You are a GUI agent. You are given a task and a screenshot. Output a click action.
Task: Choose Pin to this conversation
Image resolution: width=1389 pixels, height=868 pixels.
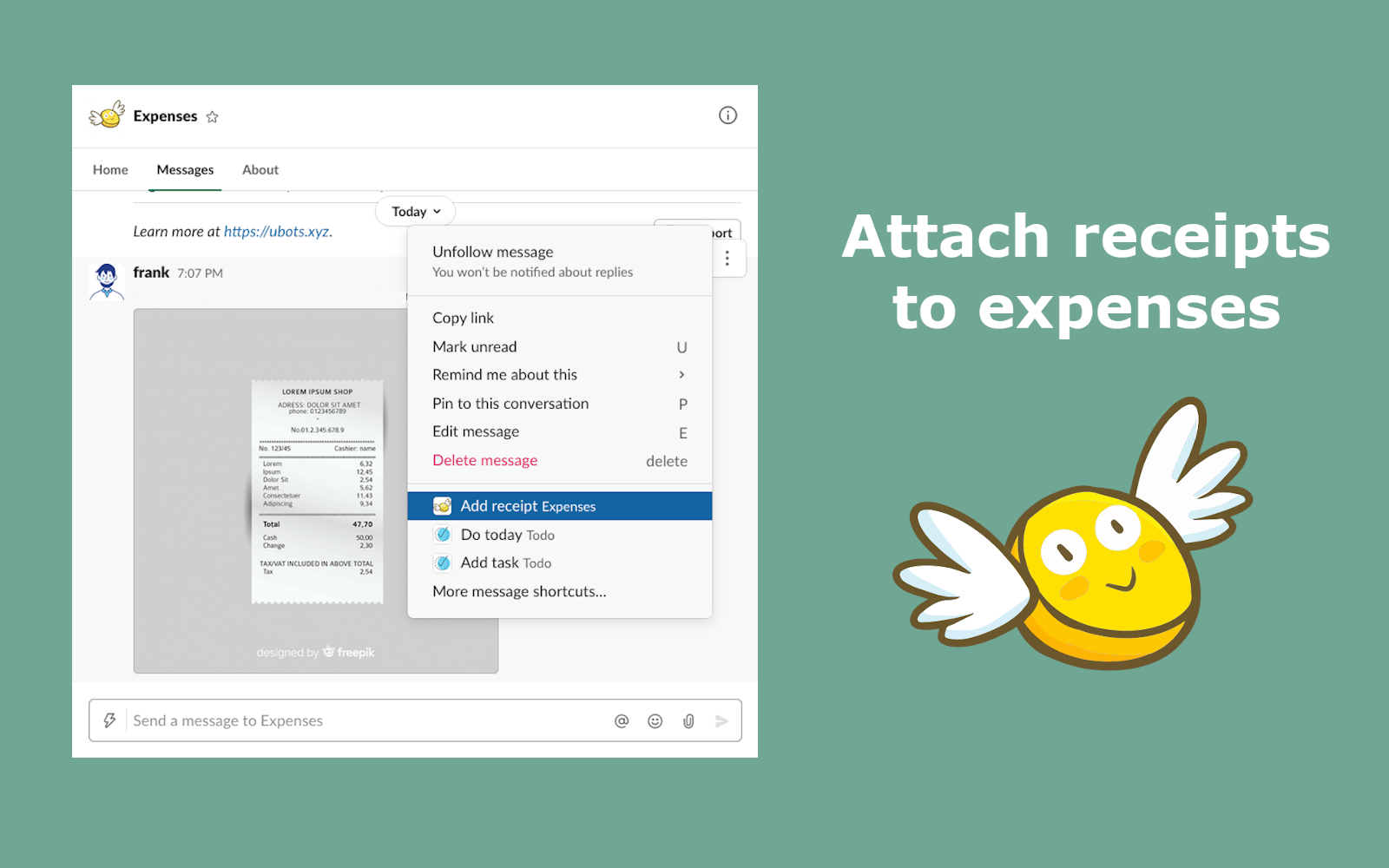pos(560,404)
